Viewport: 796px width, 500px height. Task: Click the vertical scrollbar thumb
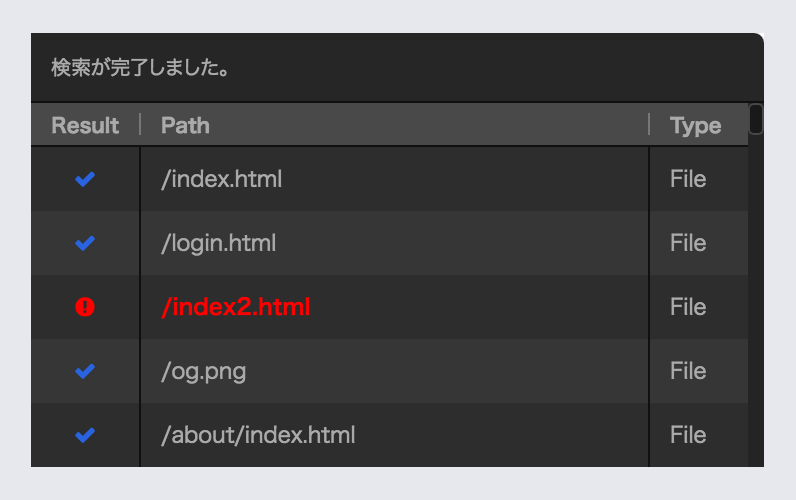tap(756, 119)
